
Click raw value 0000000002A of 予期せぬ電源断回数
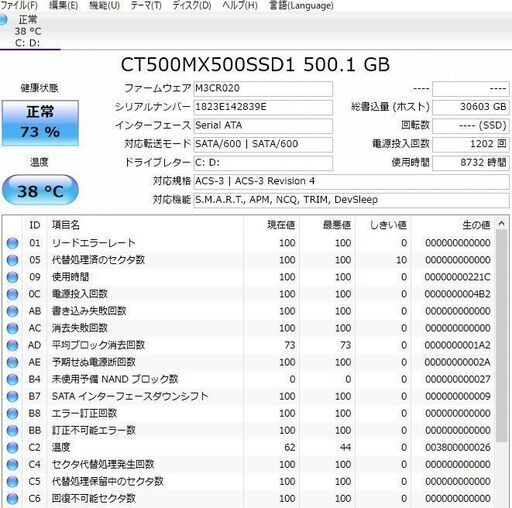[x=457, y=362]
